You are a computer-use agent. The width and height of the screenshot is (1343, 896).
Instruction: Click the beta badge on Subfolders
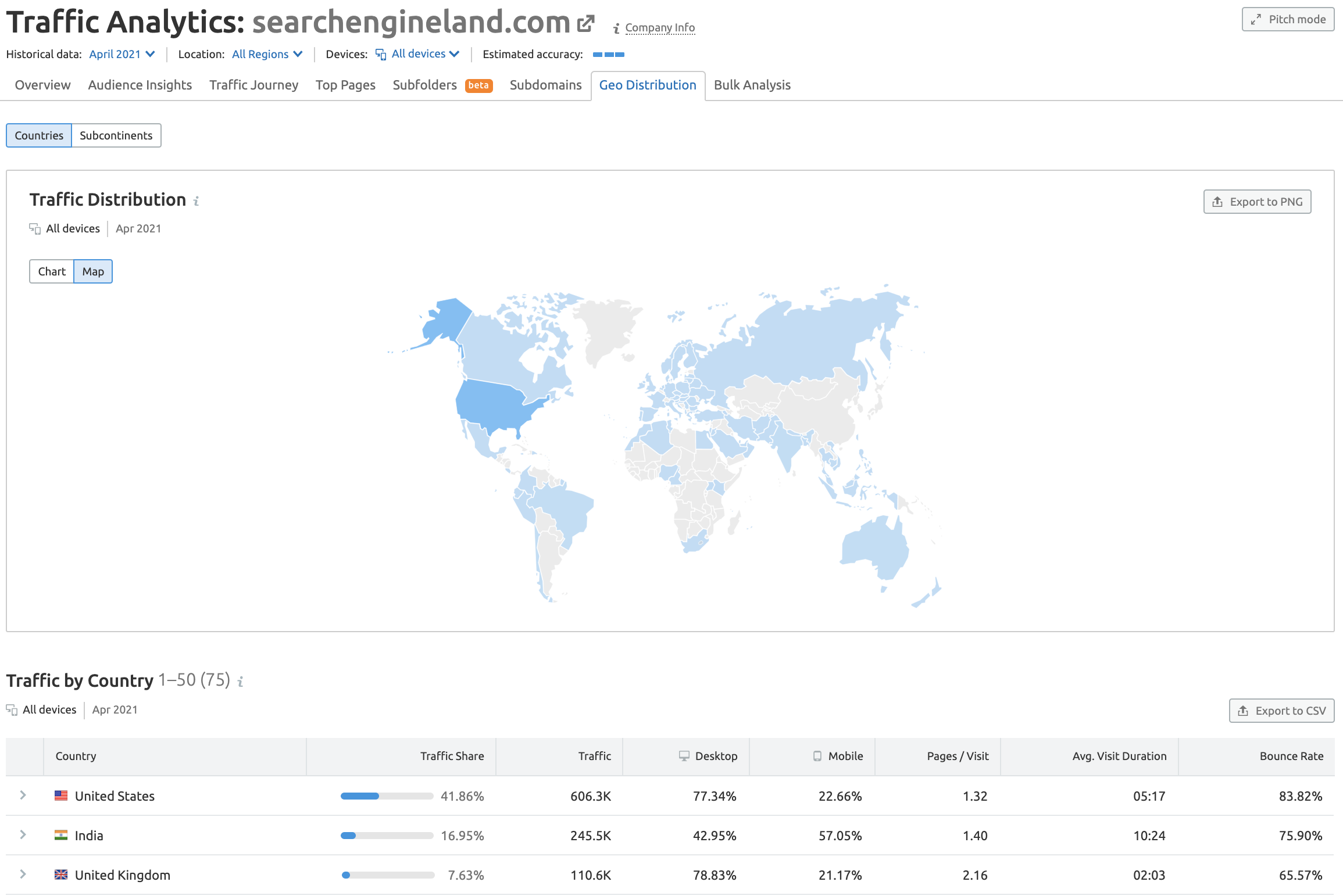pyautogui.click(x=478, y=85)
